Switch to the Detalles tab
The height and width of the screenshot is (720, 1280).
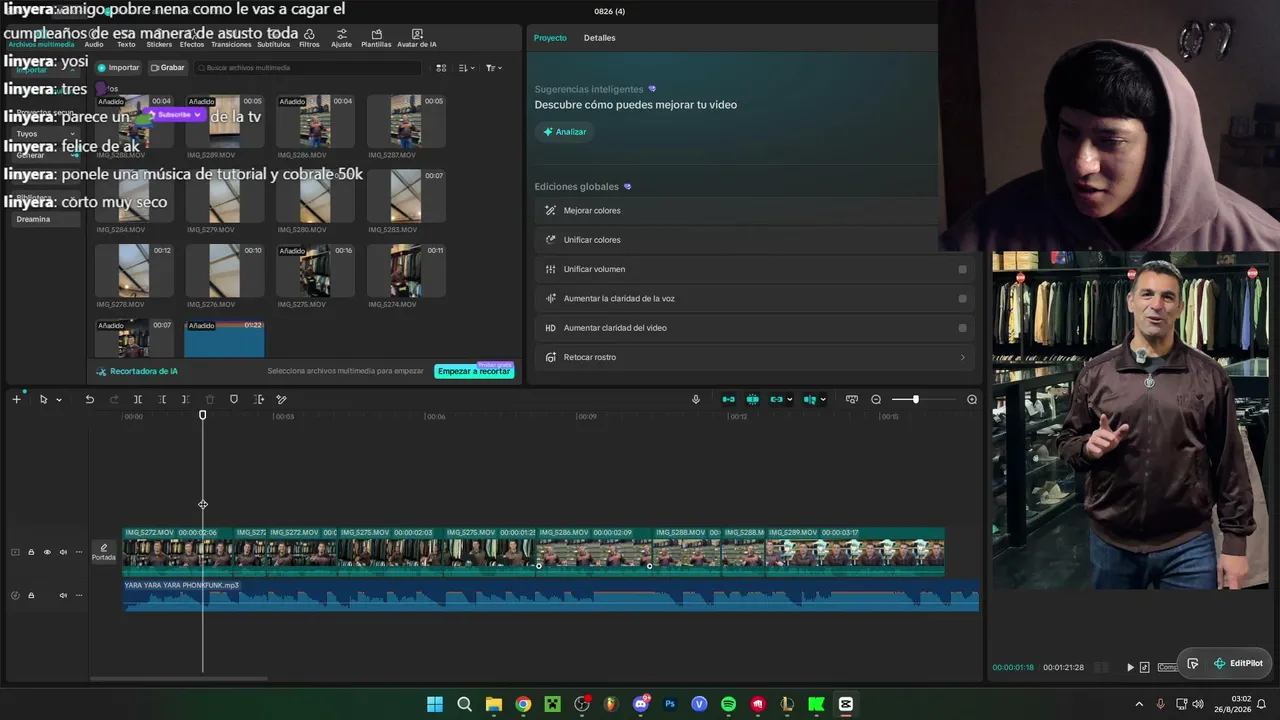600,38
